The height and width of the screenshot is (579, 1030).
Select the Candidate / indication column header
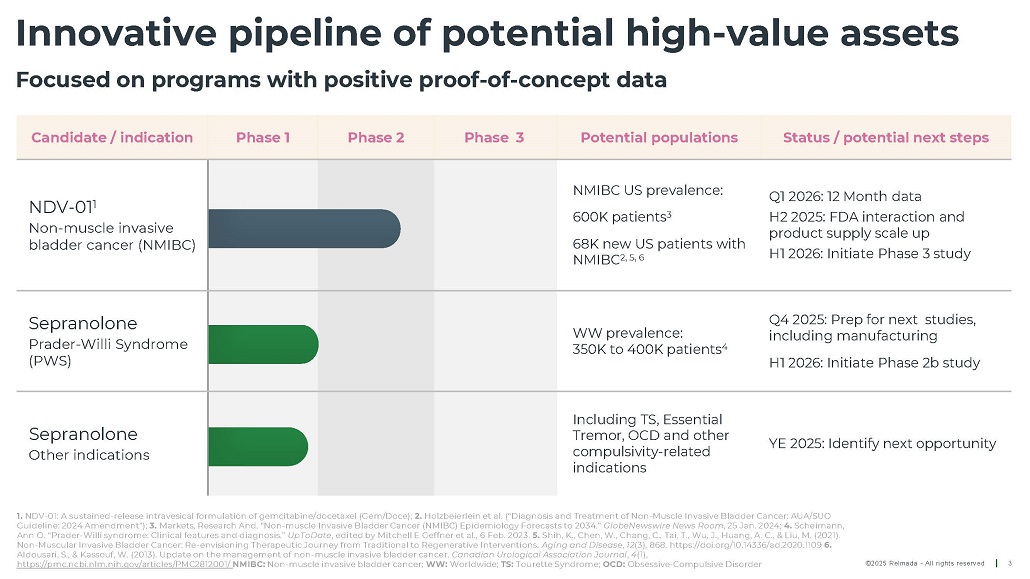coord(112,138)
